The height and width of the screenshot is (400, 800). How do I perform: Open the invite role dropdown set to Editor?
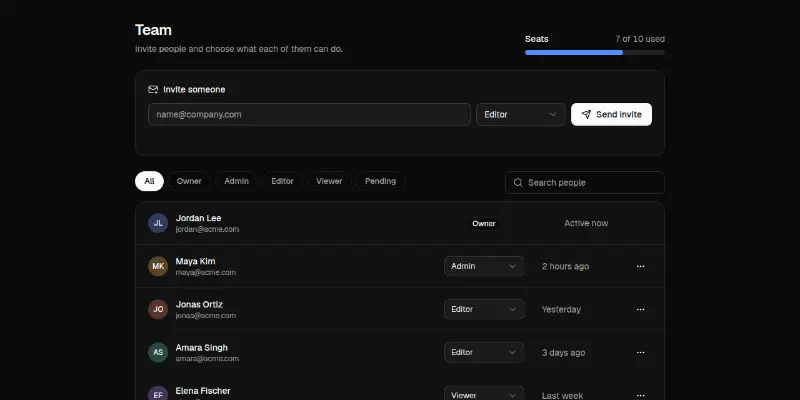520,114
